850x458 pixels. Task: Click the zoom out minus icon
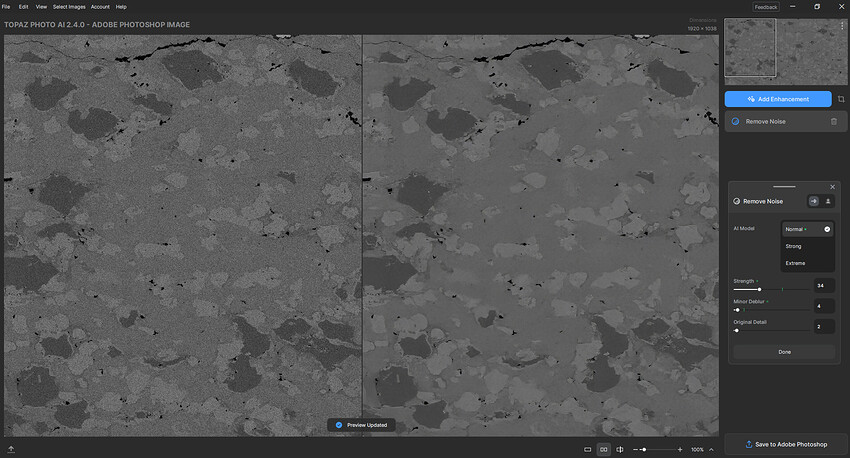[635, 450]
